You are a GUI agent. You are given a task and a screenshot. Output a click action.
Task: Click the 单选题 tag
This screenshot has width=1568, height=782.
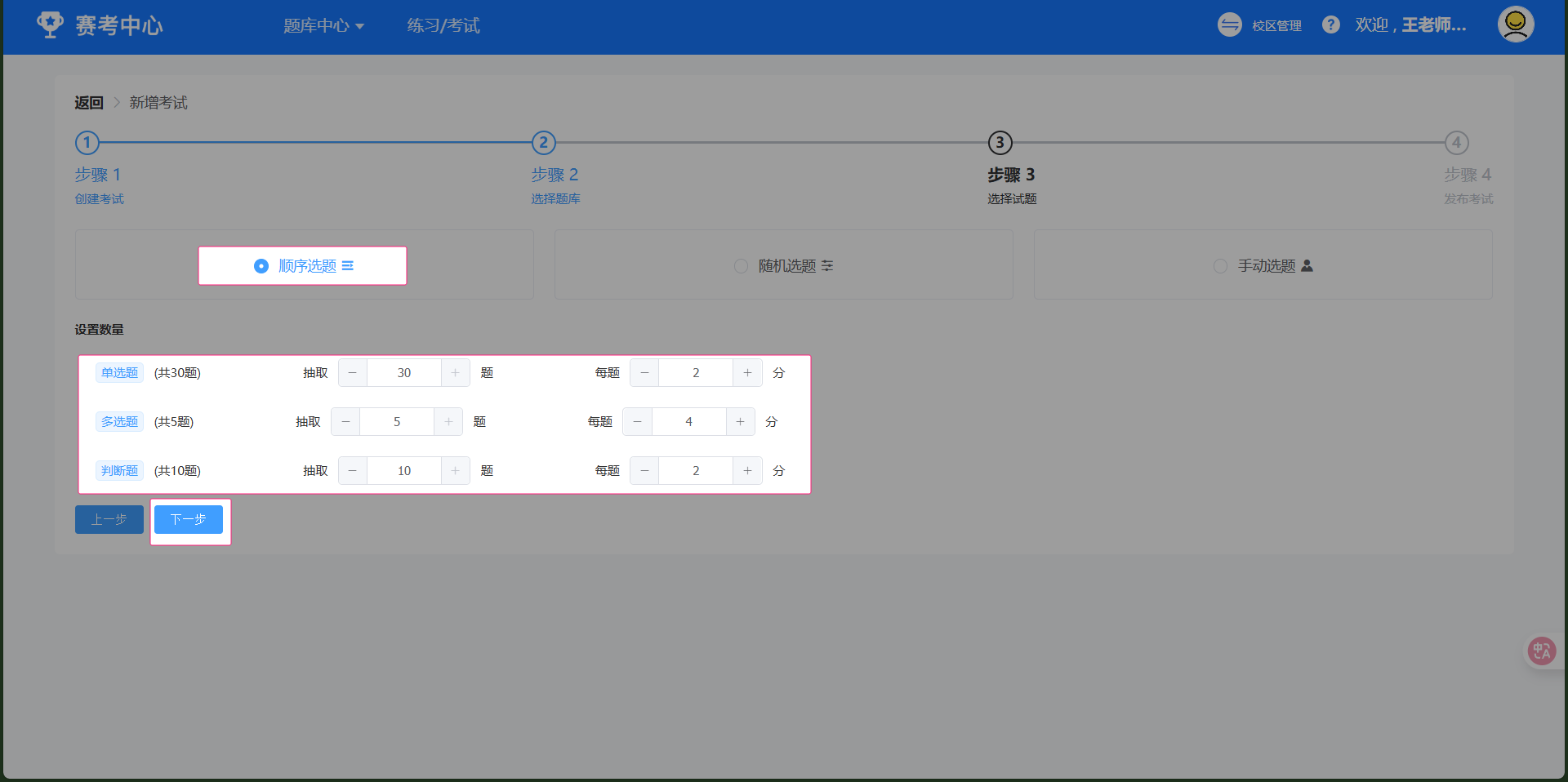119,373
